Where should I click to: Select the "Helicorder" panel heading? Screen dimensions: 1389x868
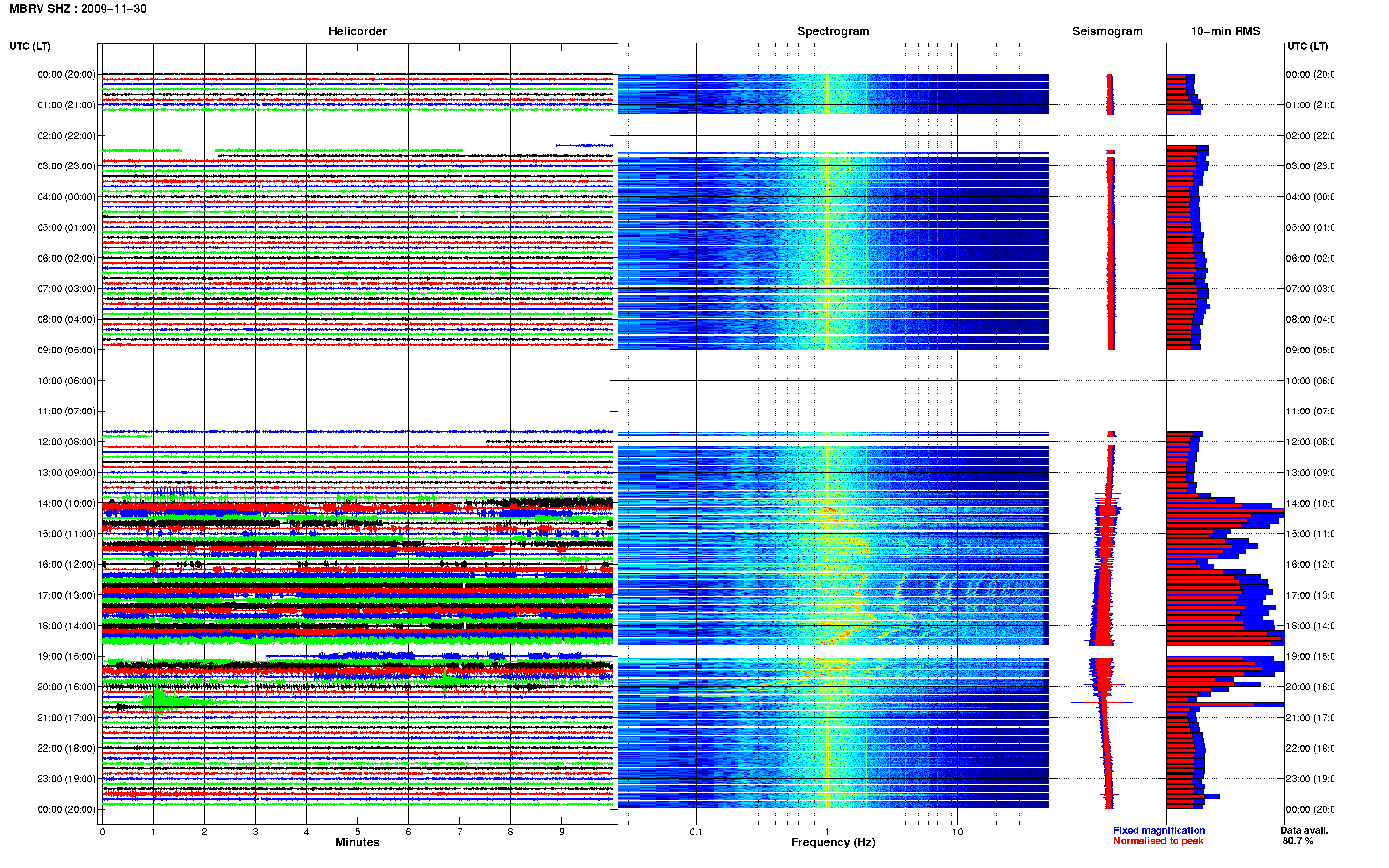(357, 31)
